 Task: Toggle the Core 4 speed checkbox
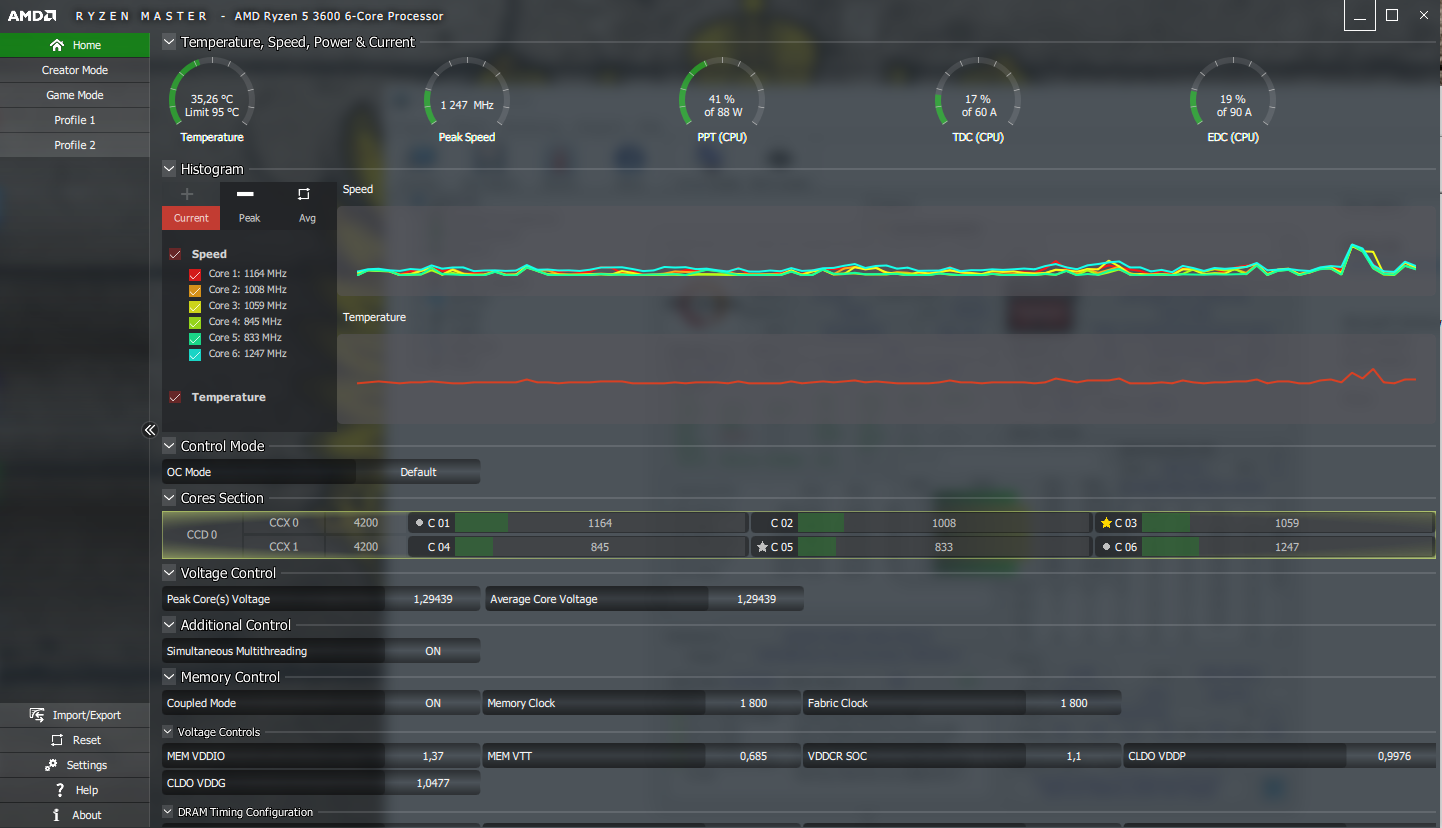tap(195, 322)
